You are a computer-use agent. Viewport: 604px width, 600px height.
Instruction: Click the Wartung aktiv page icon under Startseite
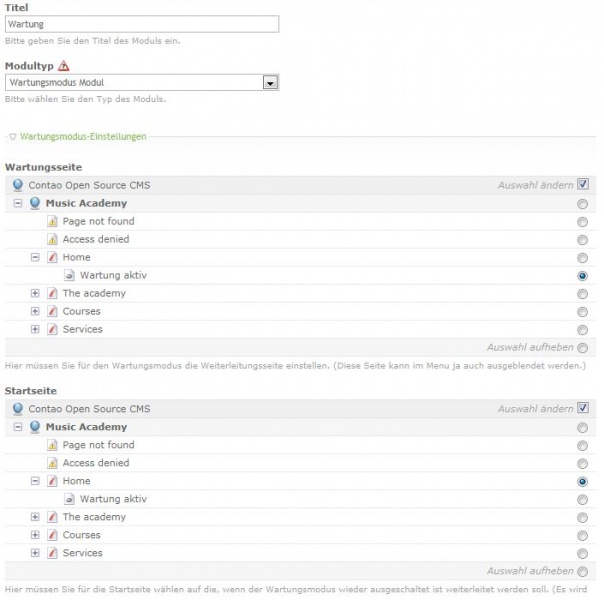tap(70, 499)
